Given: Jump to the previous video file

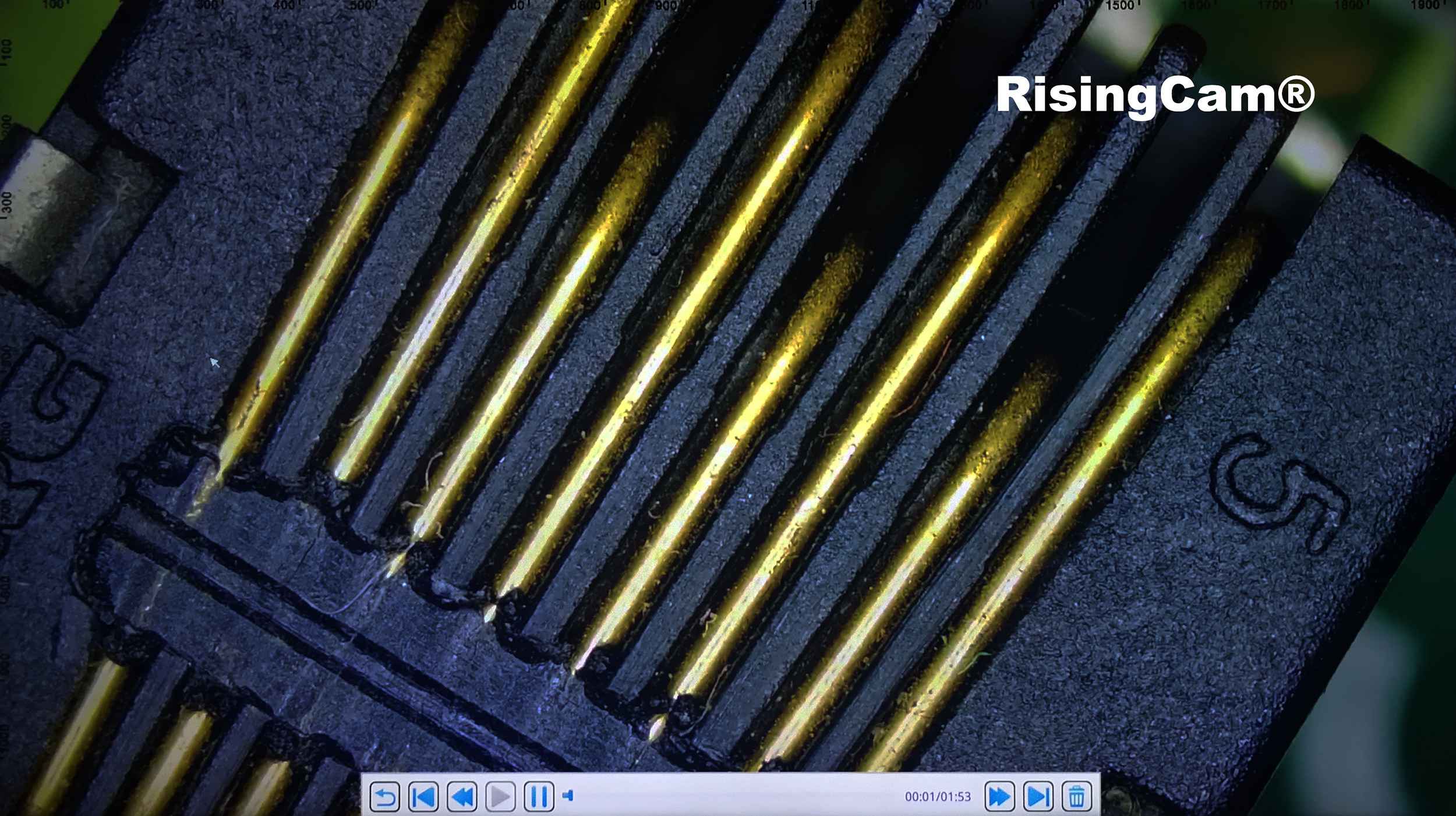Looking at the screenshot, I should 423,796.
